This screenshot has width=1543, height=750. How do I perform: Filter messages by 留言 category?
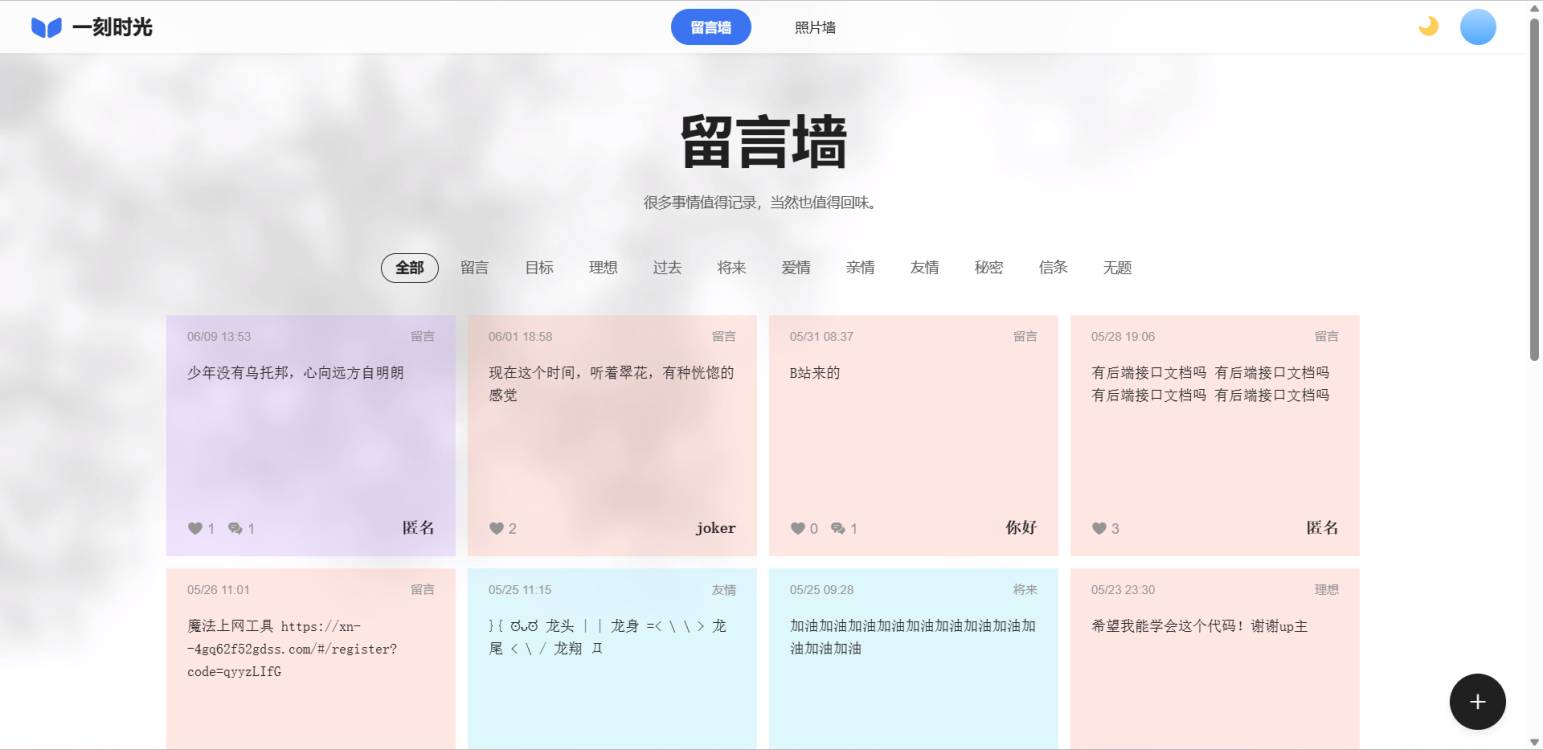[474, 268]
